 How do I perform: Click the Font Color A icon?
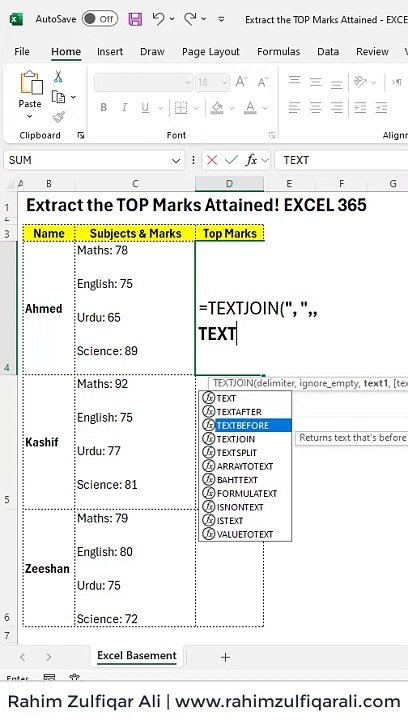[x=250, y=107]
